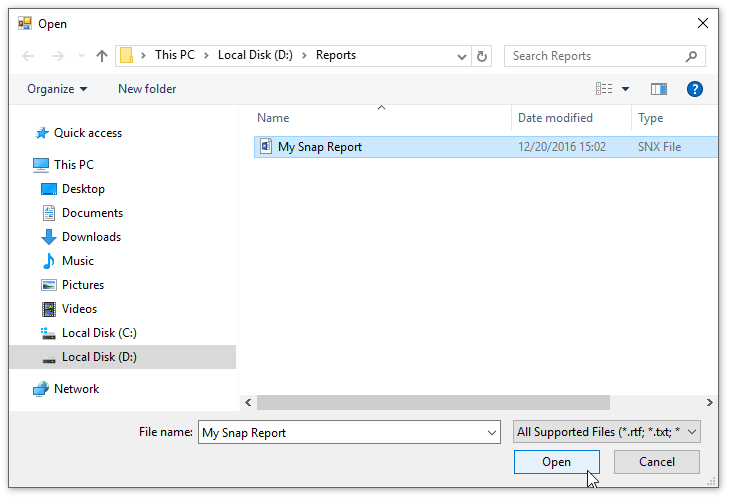Click the This PC monitor icon

41,165
